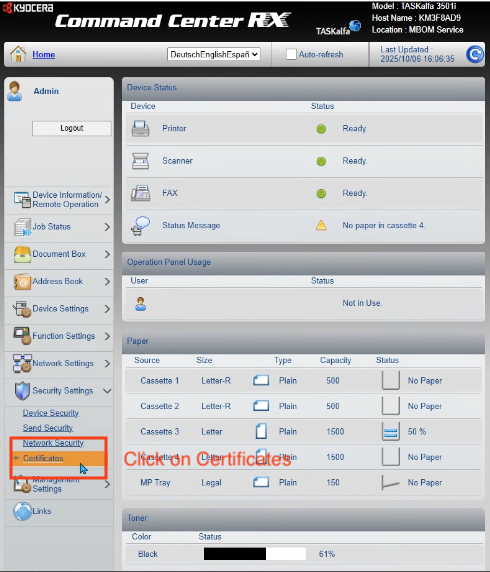Open the Address Book menu
490x572 pixels.
[x=58, y=281]
